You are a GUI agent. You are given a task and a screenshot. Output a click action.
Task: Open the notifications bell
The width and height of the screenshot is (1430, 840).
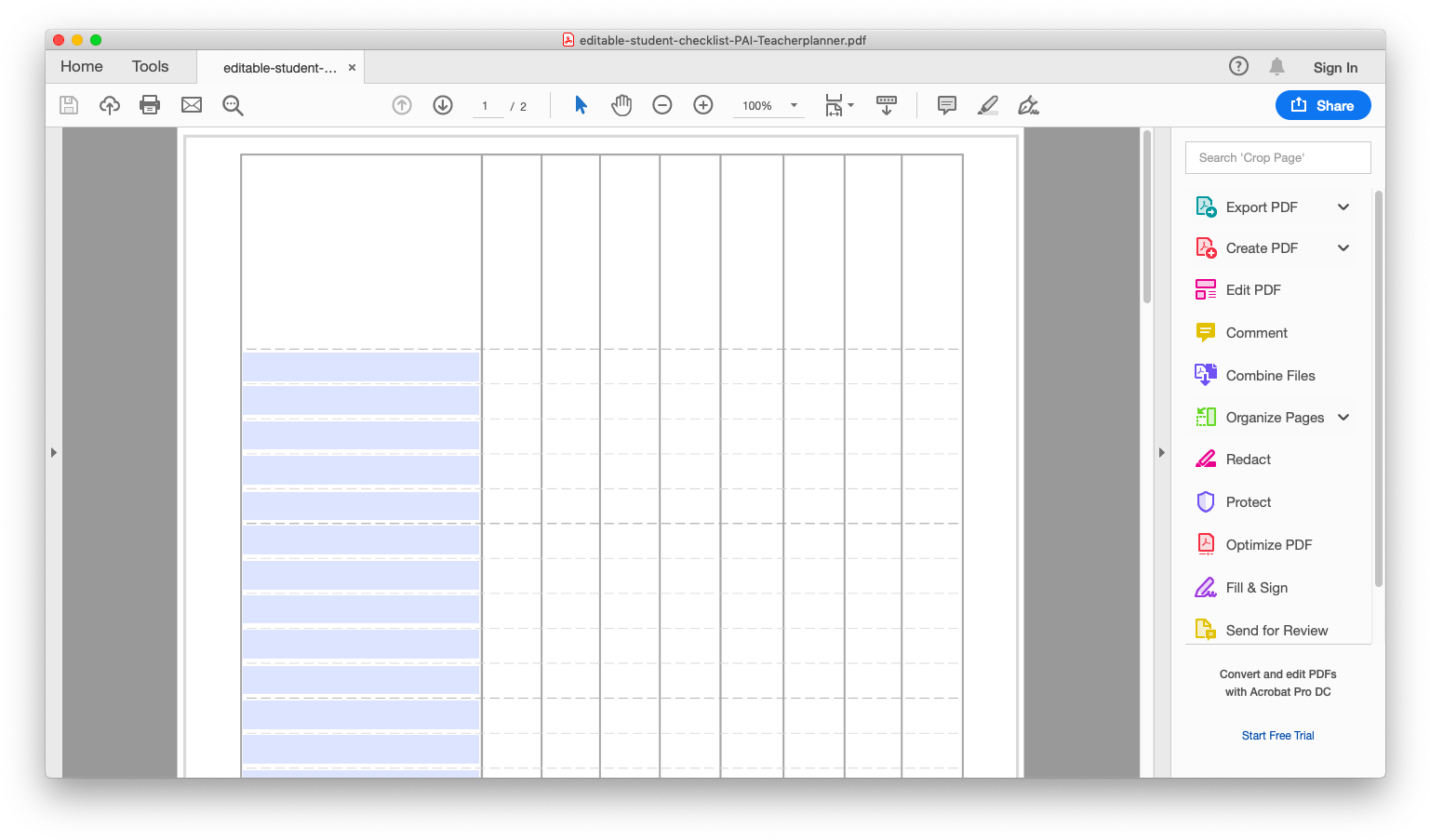pos(1276,66)
